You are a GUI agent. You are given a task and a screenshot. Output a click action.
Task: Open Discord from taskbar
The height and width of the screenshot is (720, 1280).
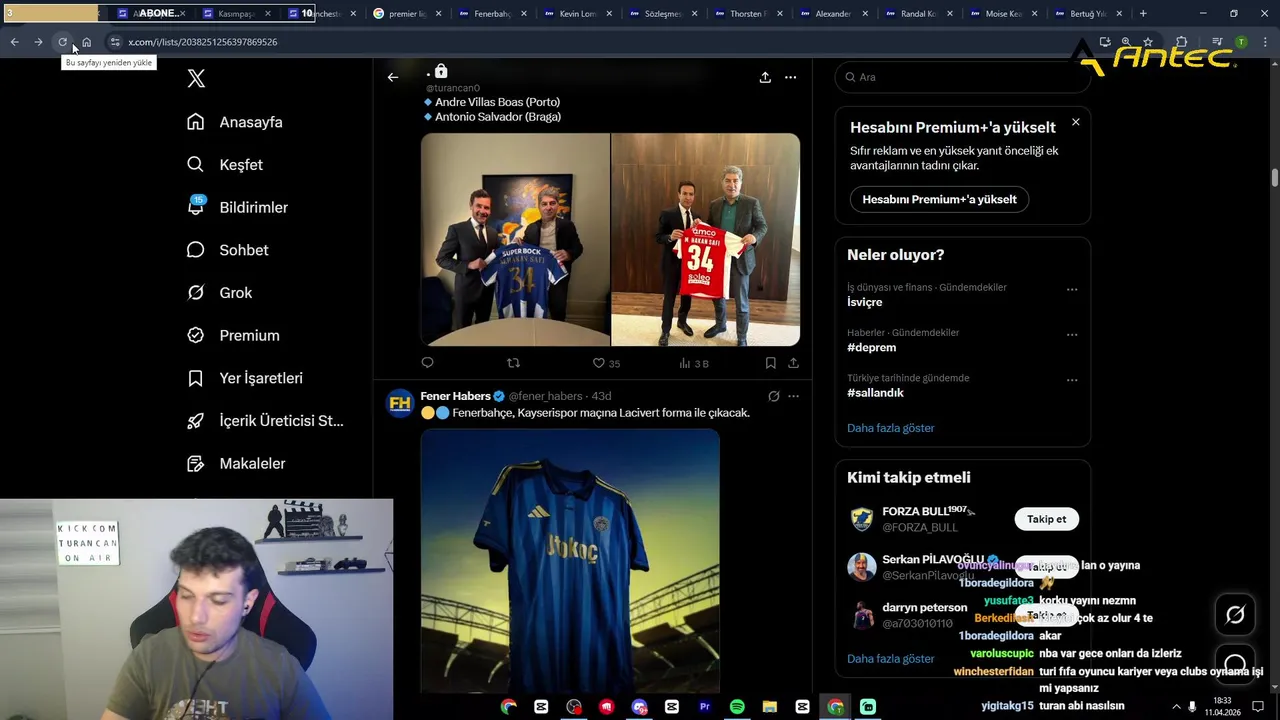pyautogui.click(x=639, y=706)
